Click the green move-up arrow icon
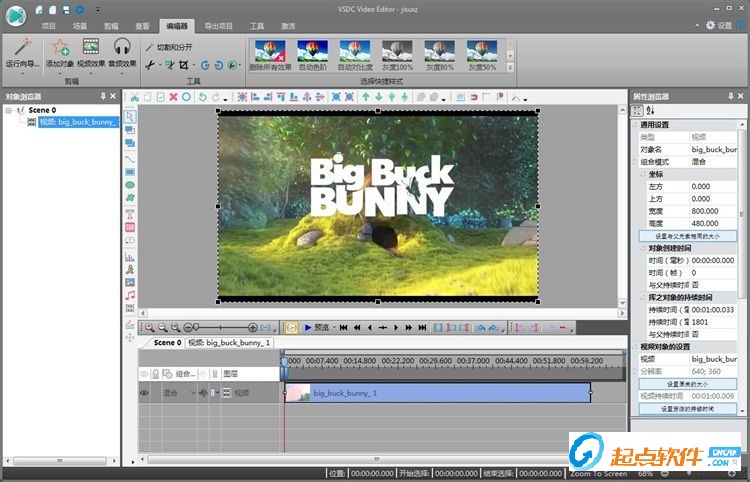 click(x=366, y=97)
